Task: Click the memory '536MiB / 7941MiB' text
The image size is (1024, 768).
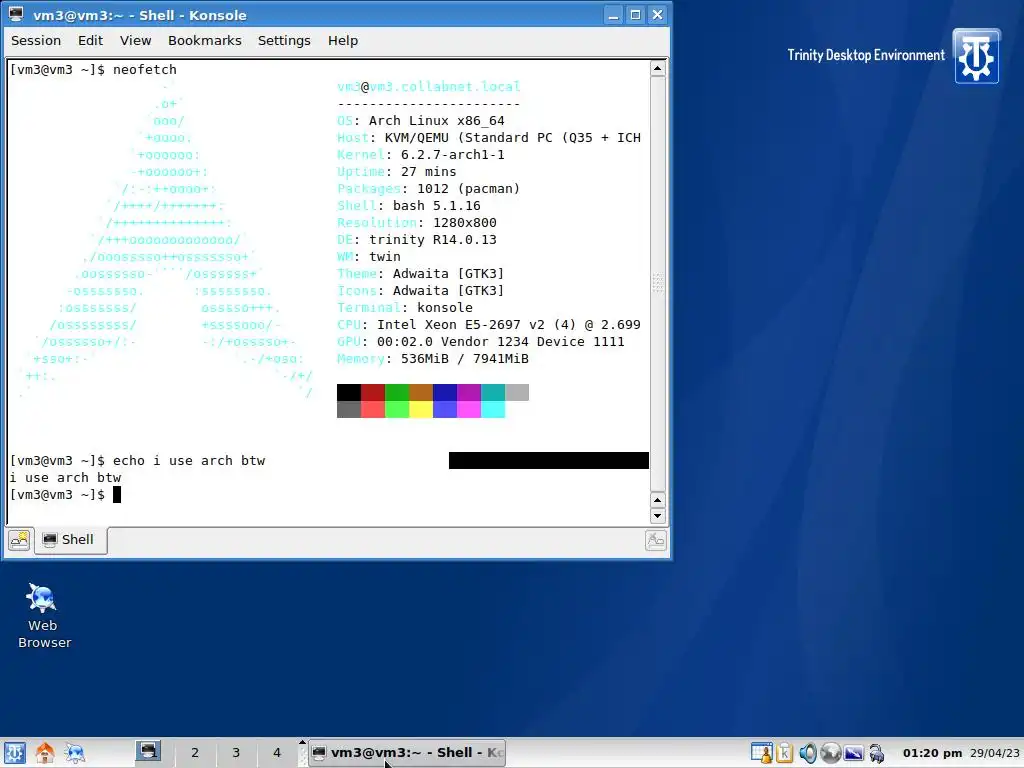Action: pos(464,359)
